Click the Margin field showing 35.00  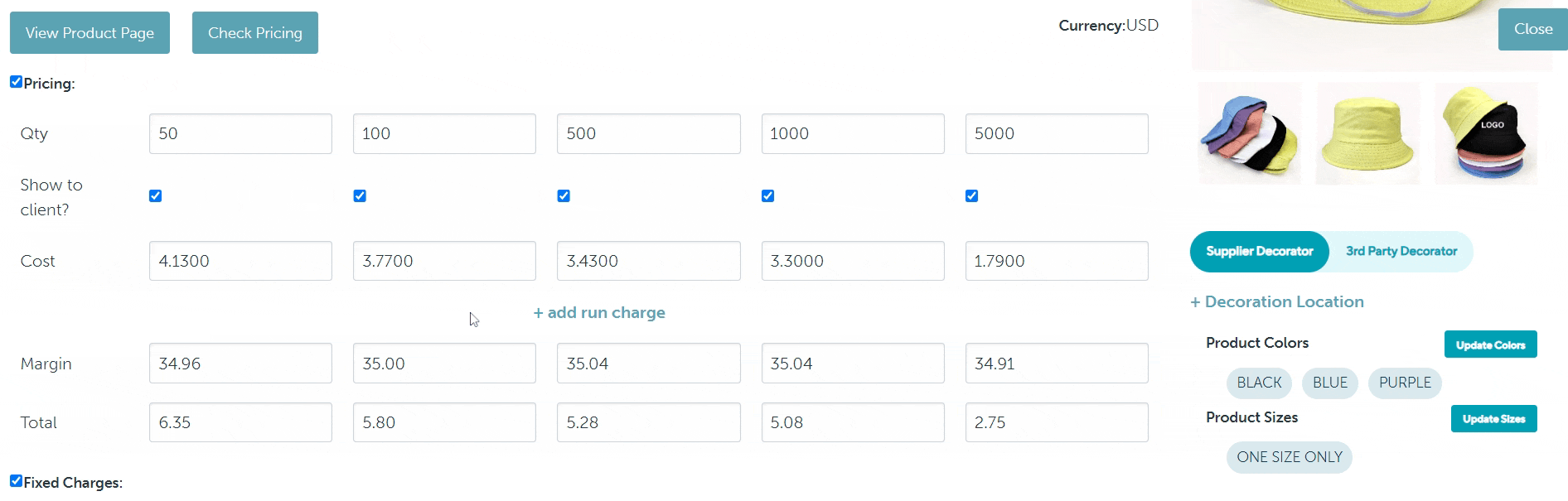(444, 364)
